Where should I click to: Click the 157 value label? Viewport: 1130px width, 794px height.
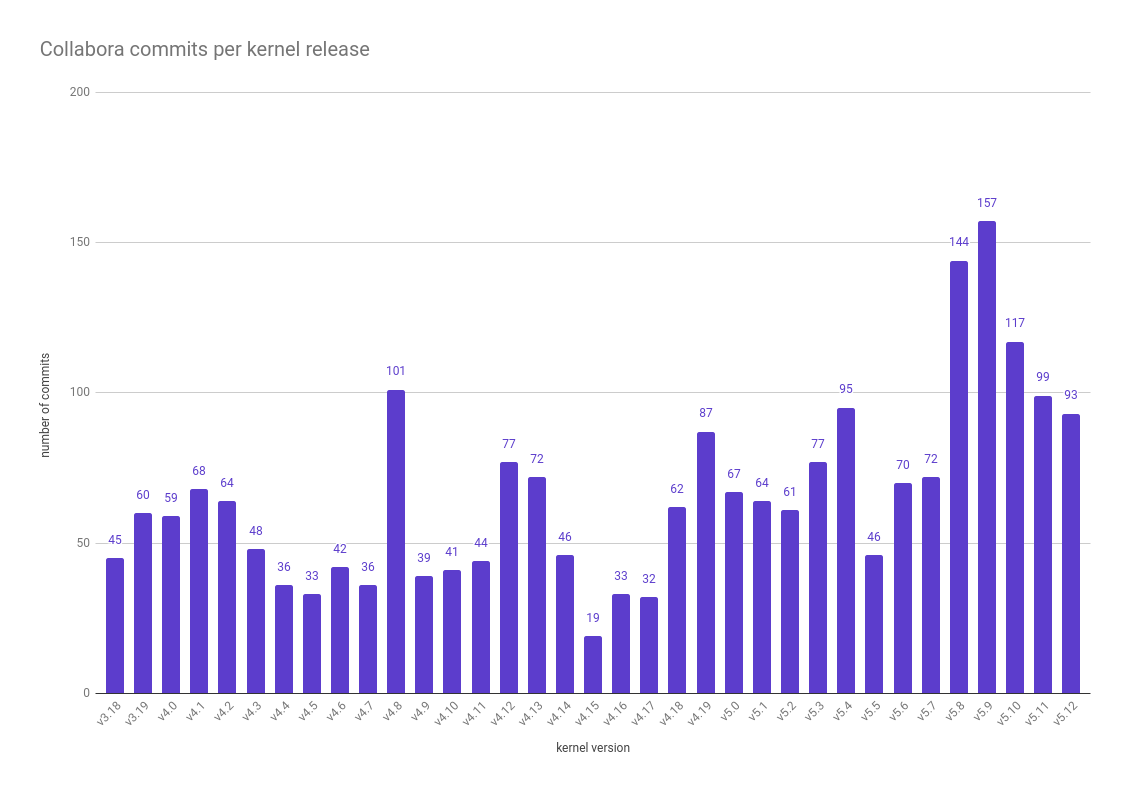click(987, 203)
